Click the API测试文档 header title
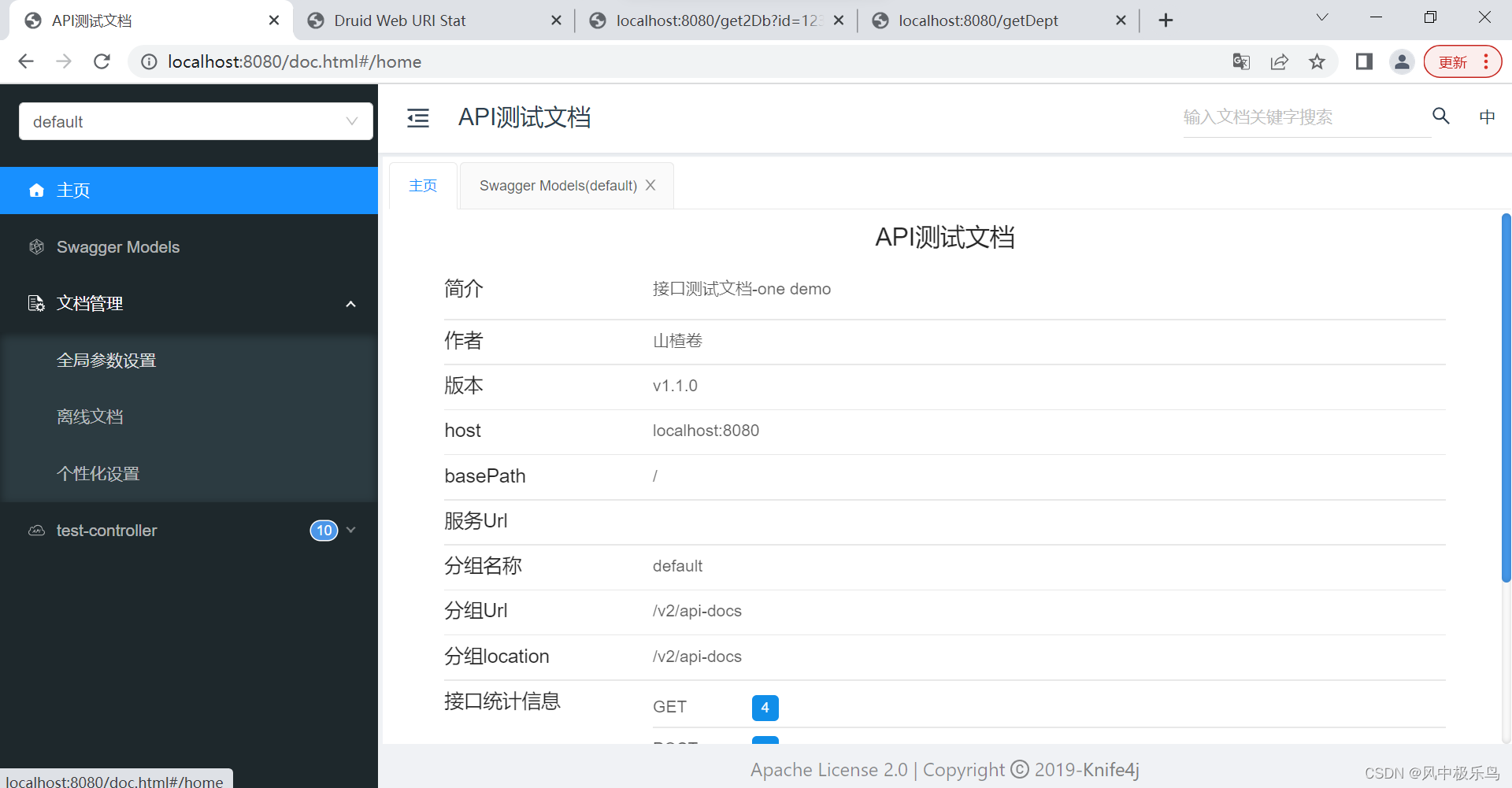 (x=524, y=117)
